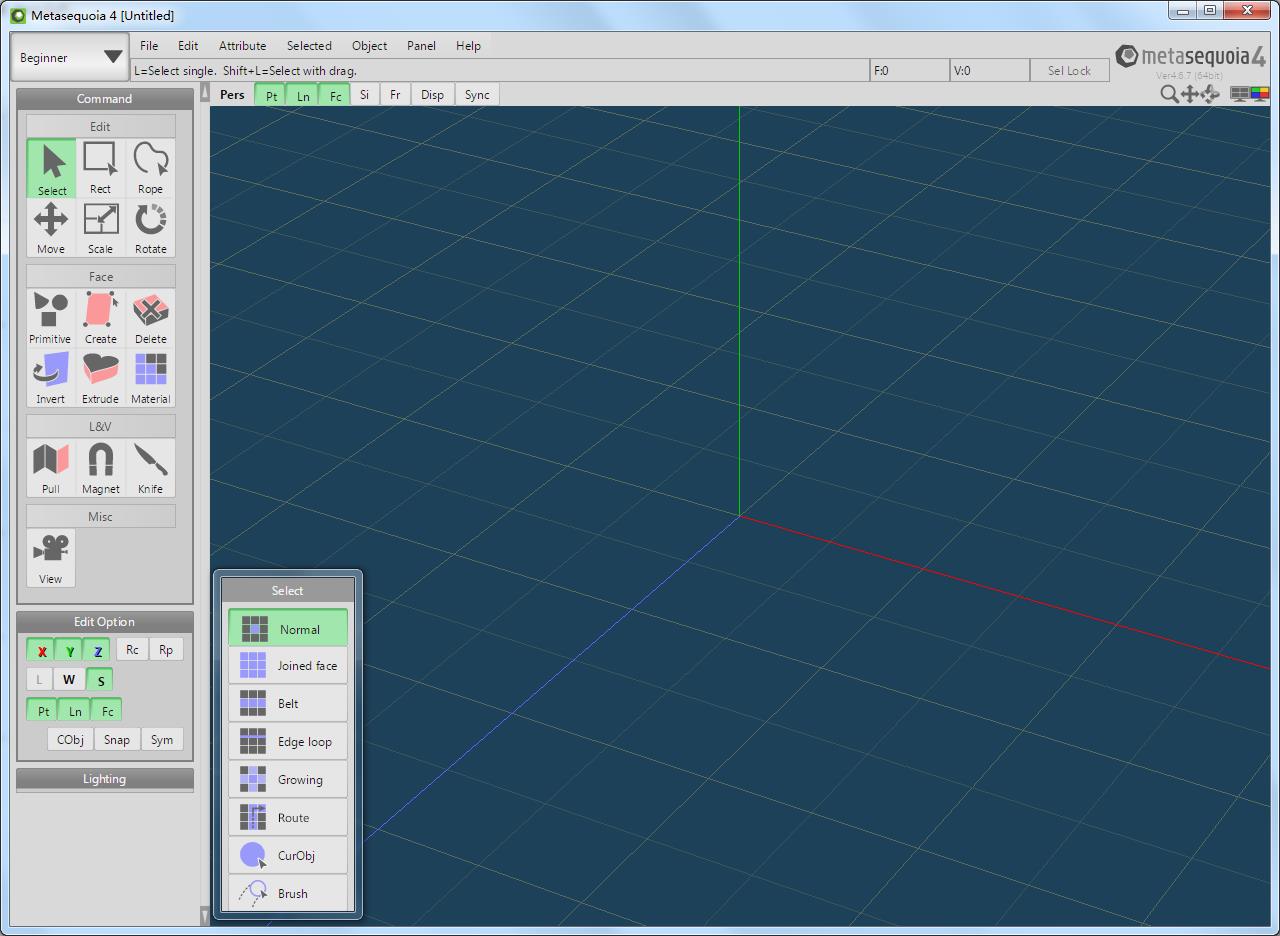Toggle Fc face display in viewport toolbar

click(x=335, y=95)
